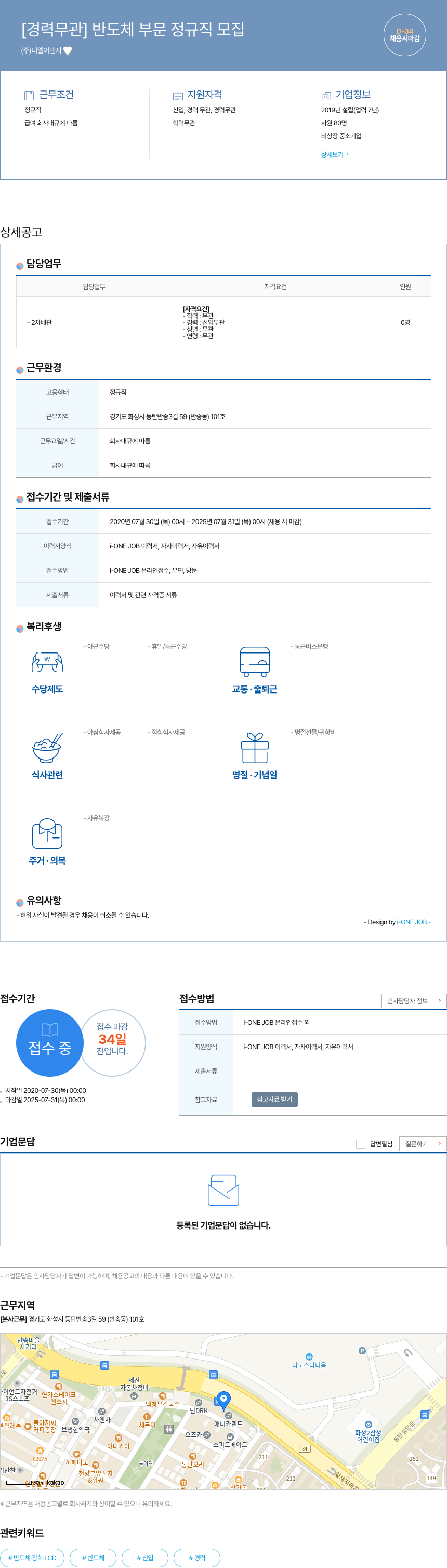The width and height of the screenshot is (447, 1568).
Task: Click the 야근수당 benefit text
Action: [x=97, y=646]
